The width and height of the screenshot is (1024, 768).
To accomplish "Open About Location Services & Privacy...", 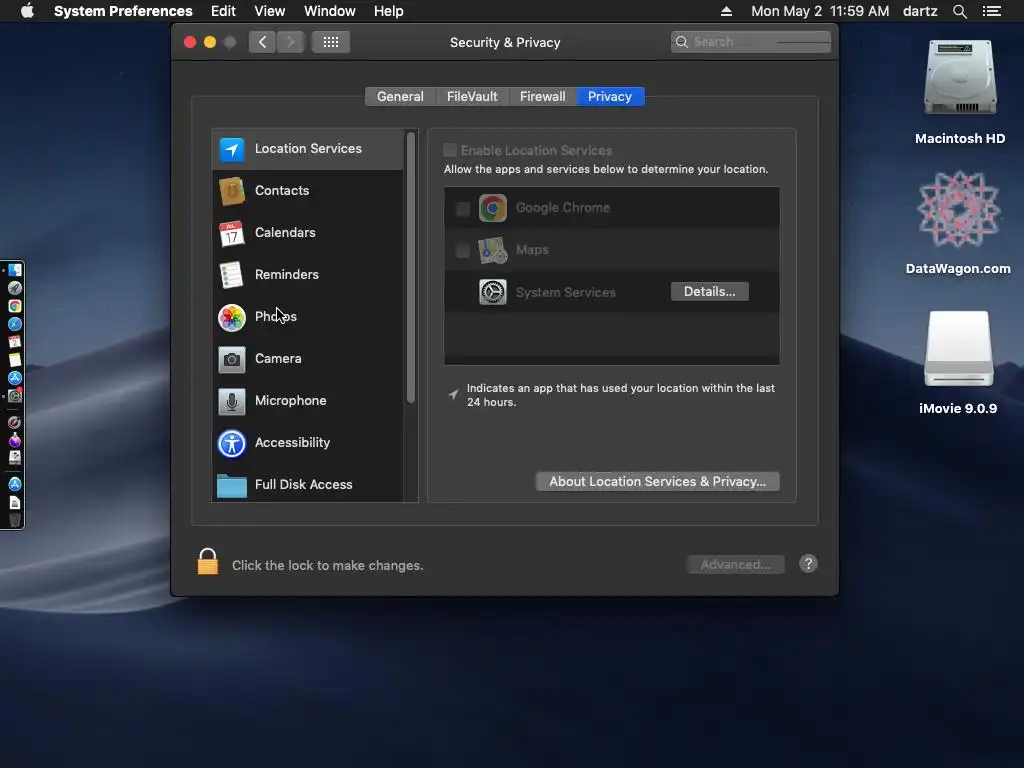I will [x=657, y=481].
